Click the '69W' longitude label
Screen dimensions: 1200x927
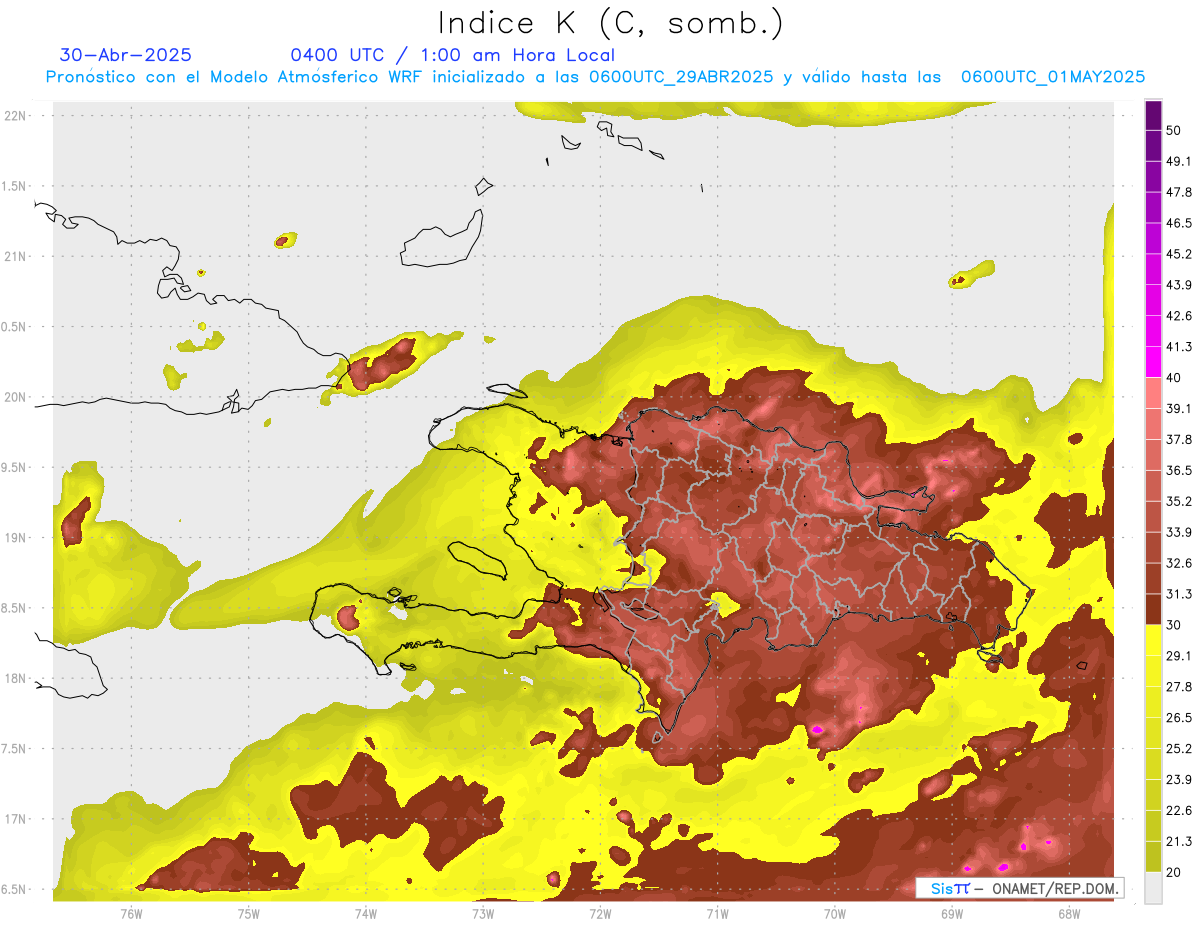click(952, 913)
